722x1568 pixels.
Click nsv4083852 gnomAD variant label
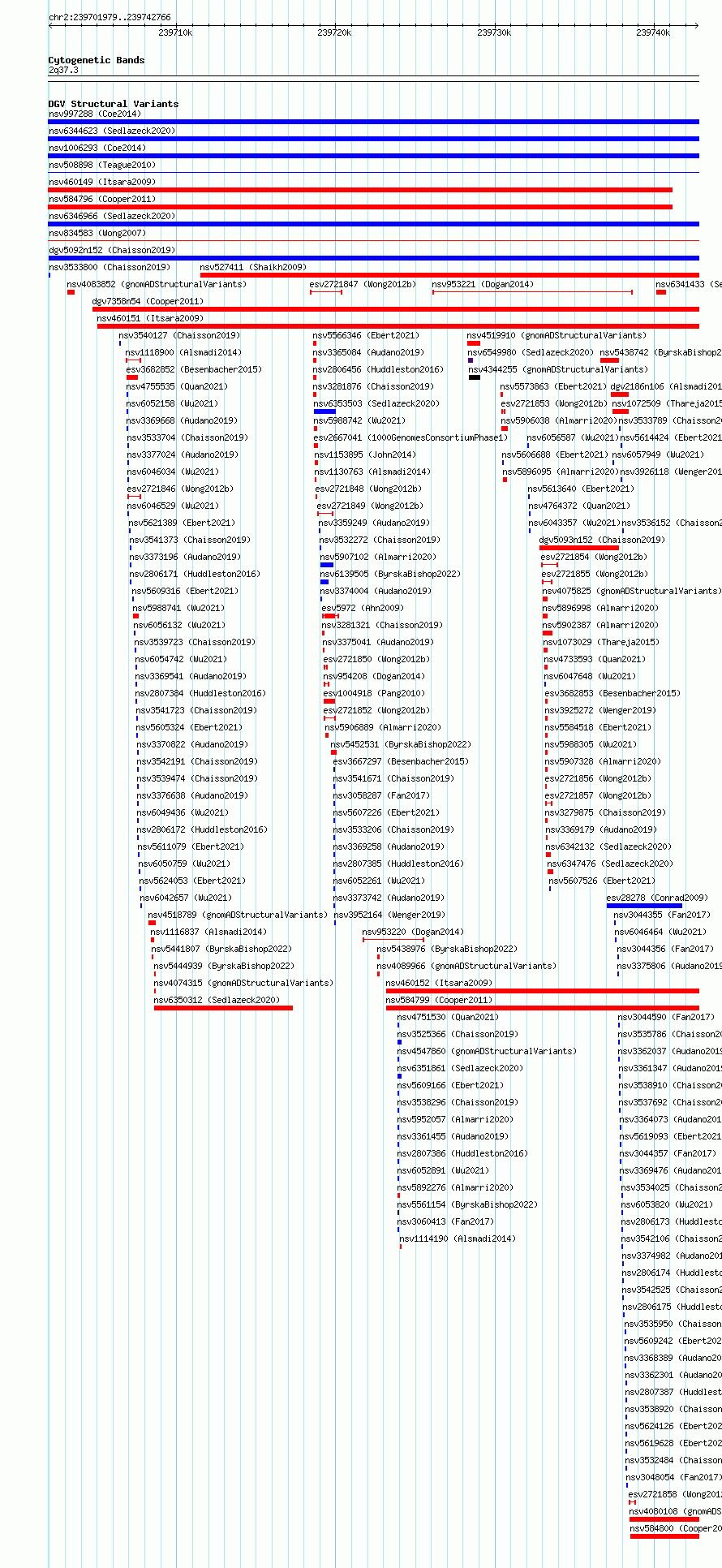(x=157, y=284)
